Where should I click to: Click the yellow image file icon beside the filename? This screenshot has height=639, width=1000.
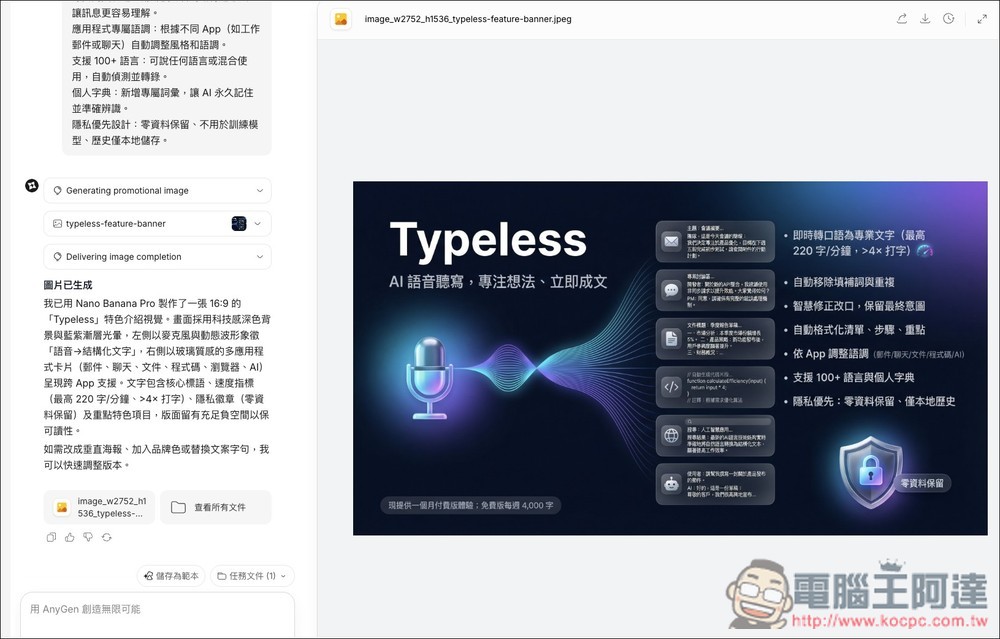339,18
